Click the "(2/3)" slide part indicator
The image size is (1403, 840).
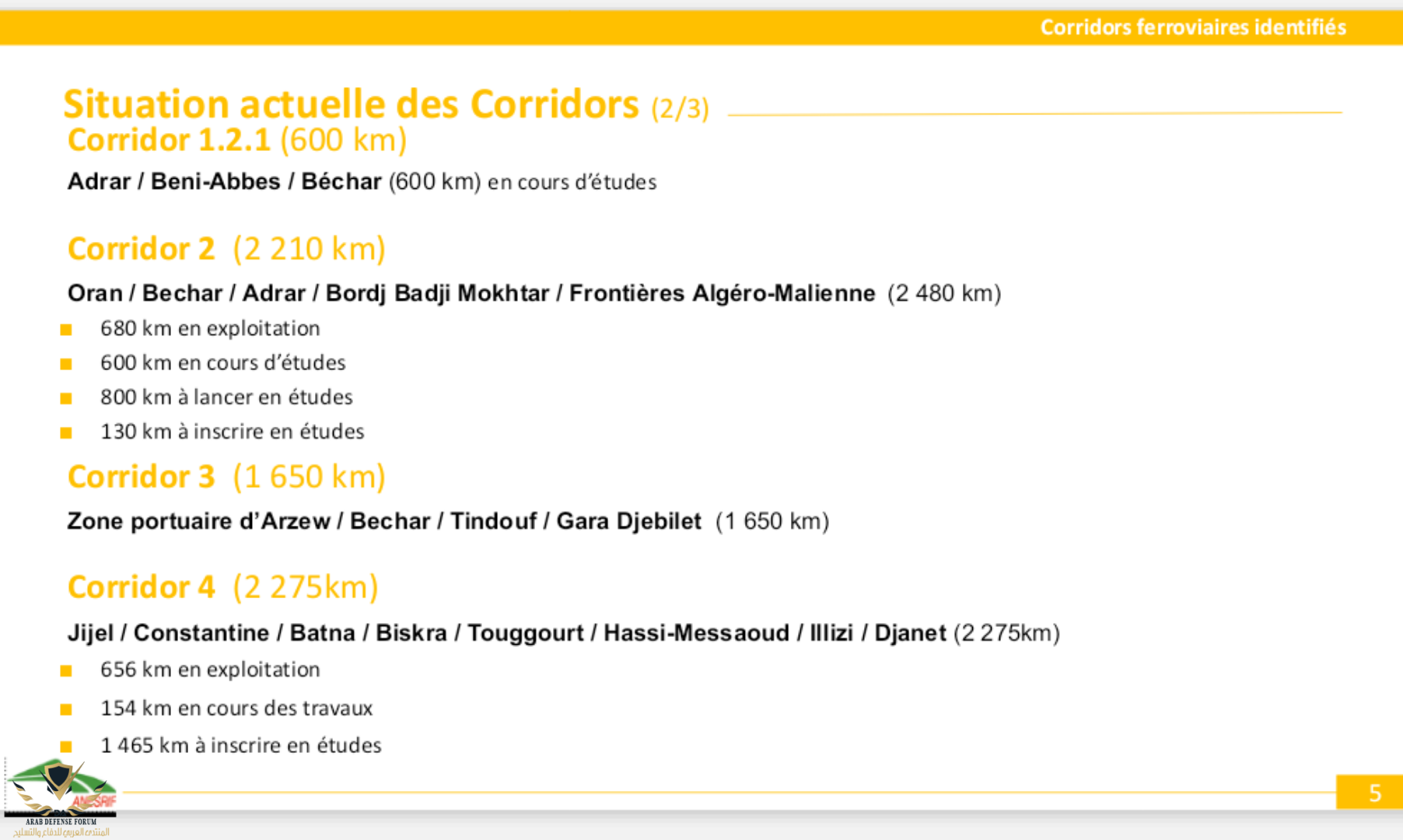680,108
